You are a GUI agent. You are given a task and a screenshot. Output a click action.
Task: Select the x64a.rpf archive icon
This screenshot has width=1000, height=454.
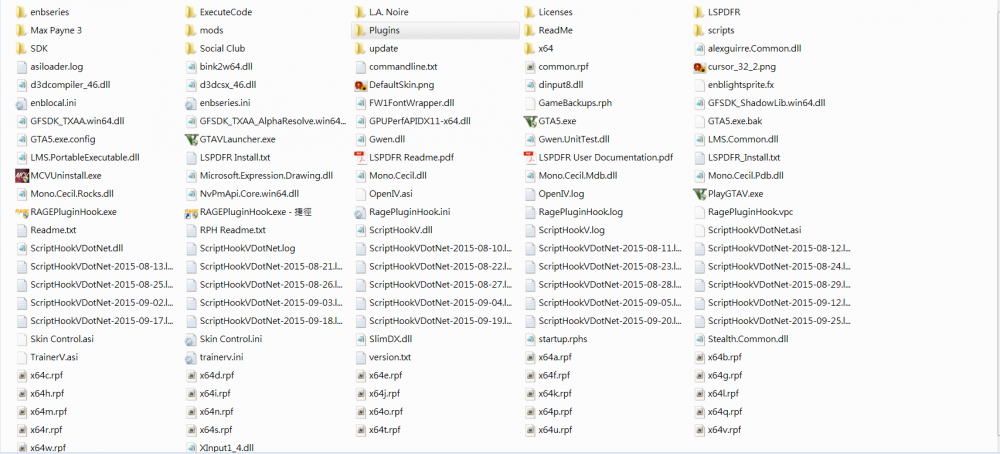529,357
